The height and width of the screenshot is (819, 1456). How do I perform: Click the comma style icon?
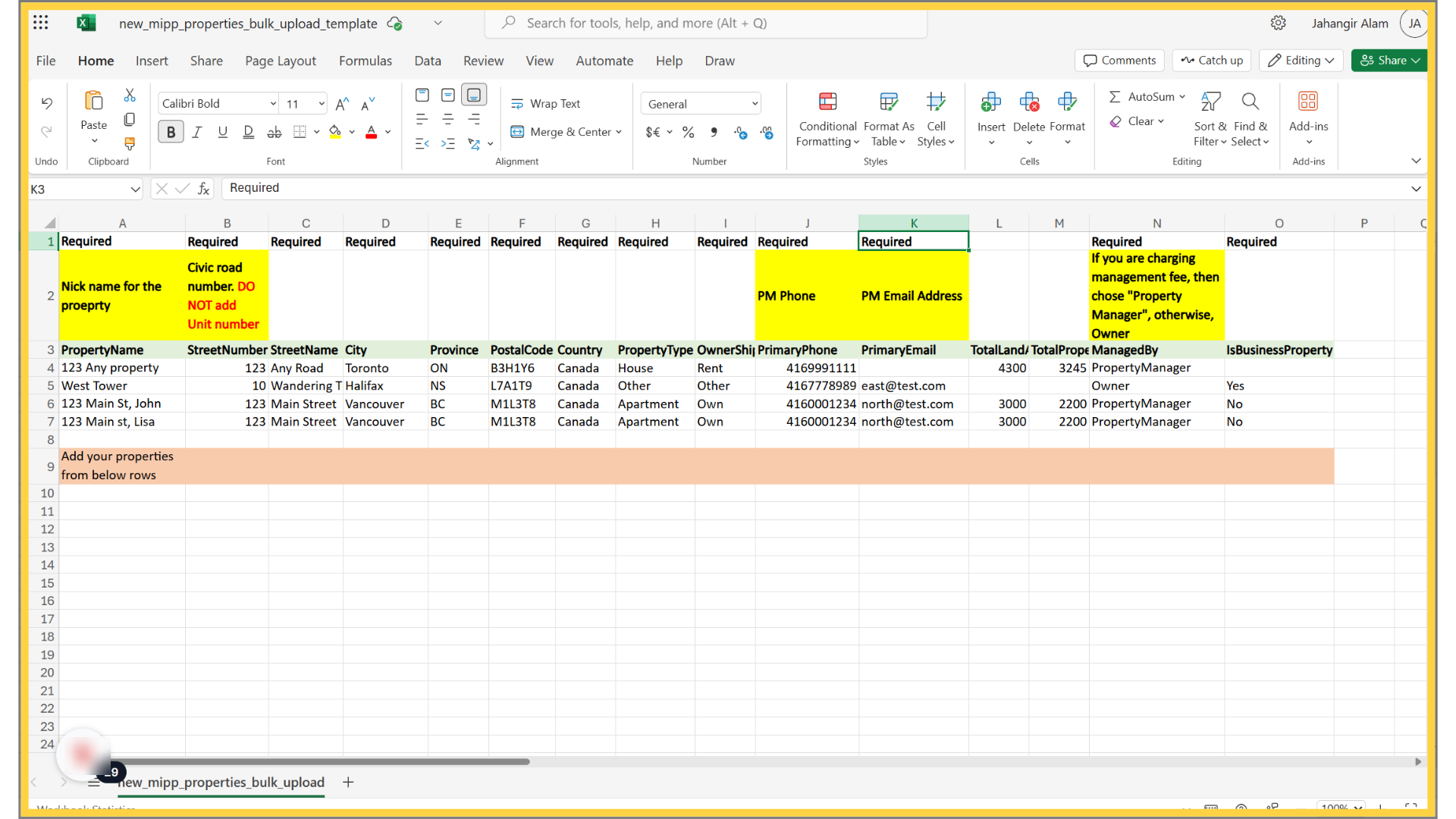coord(714,132)
